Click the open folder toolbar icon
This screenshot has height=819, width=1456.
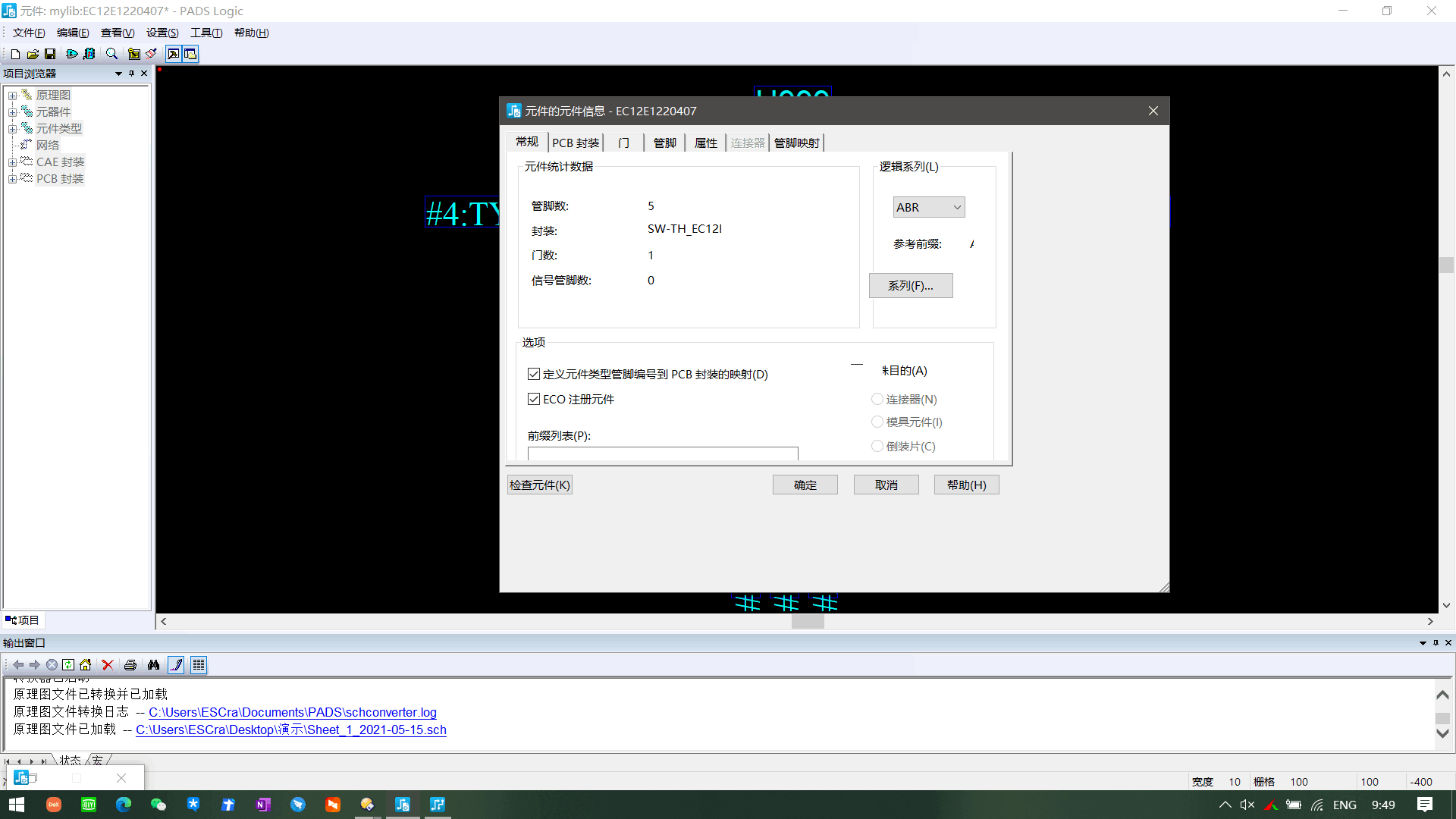tap(33, 54)
